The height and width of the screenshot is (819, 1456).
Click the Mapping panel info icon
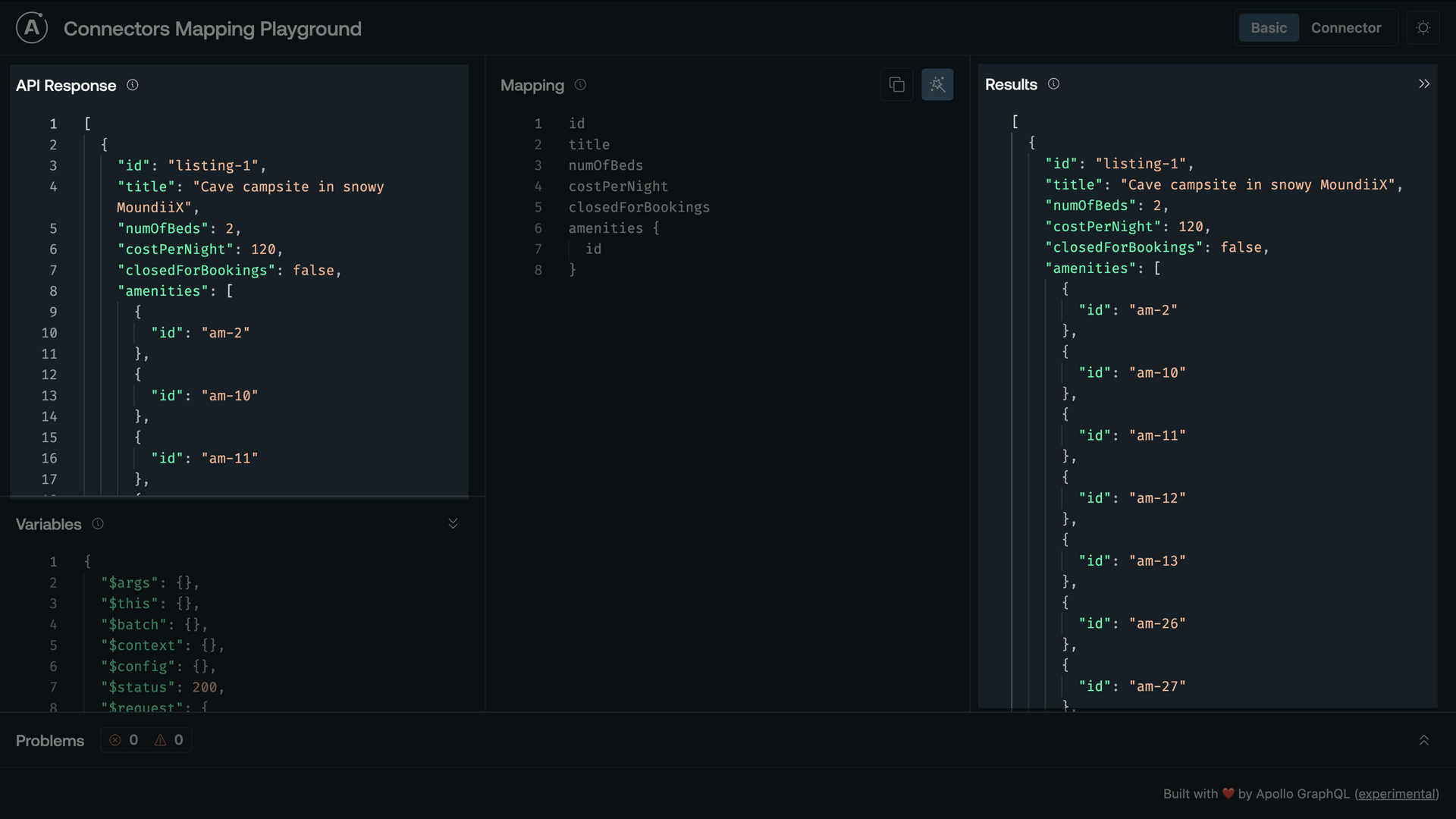pyautogui.click(x=580, y=86)
